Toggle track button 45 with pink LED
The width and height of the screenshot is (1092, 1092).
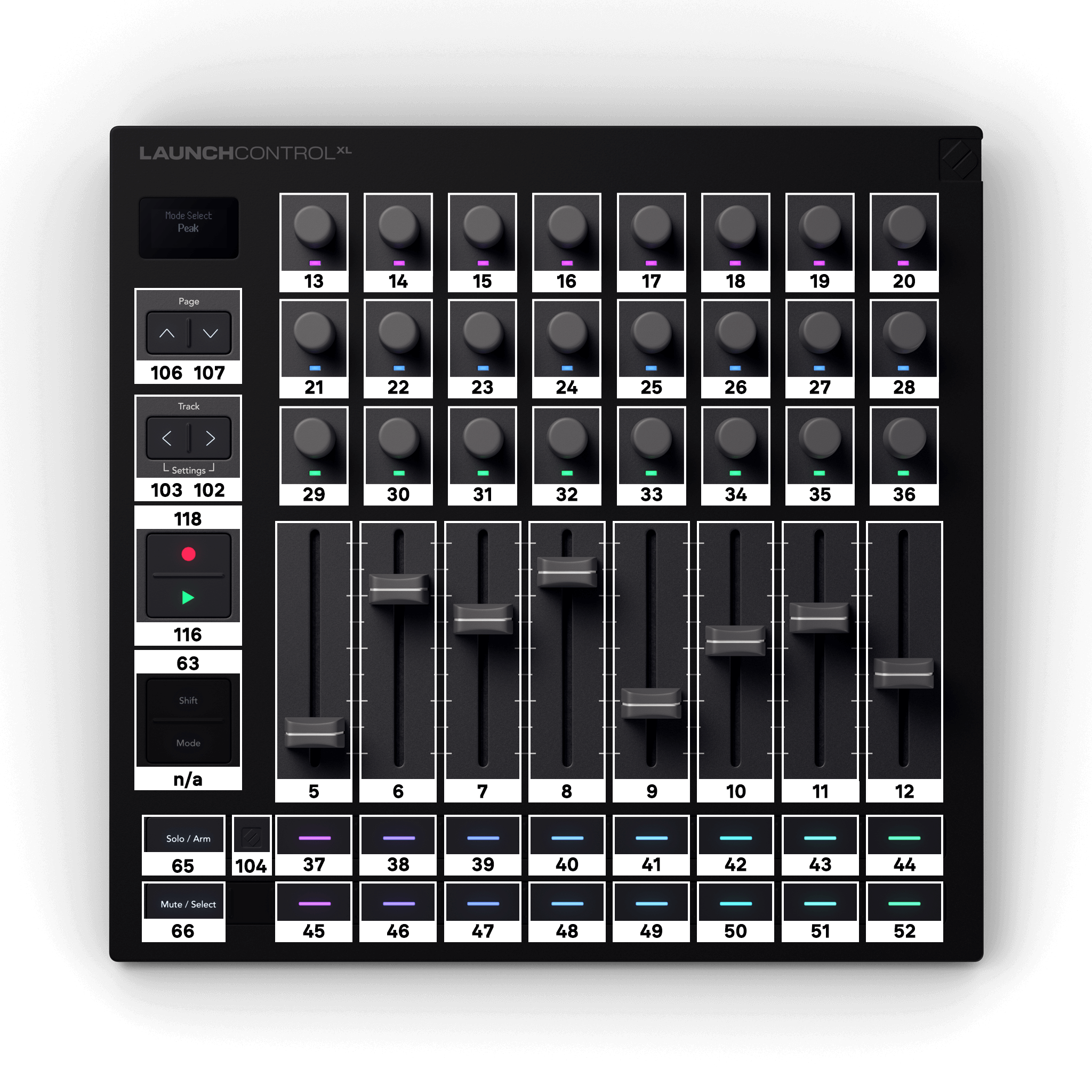click(314, 902)
